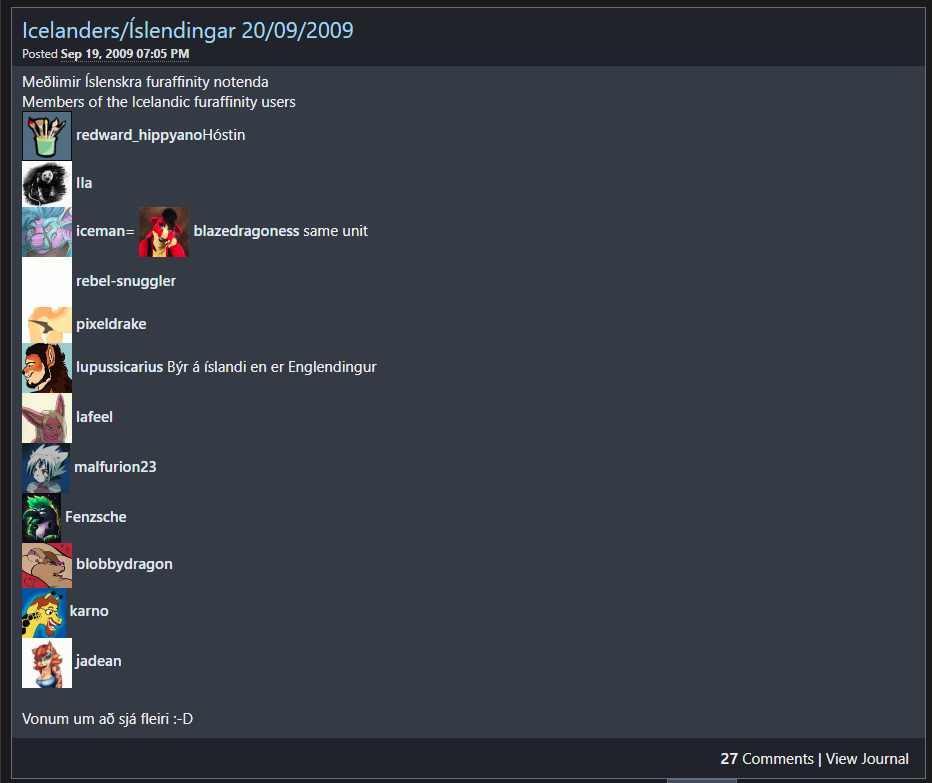This screenshot has height=783, width=932.
Task: Click jadean's red-haired avatar
Action: 47,663
